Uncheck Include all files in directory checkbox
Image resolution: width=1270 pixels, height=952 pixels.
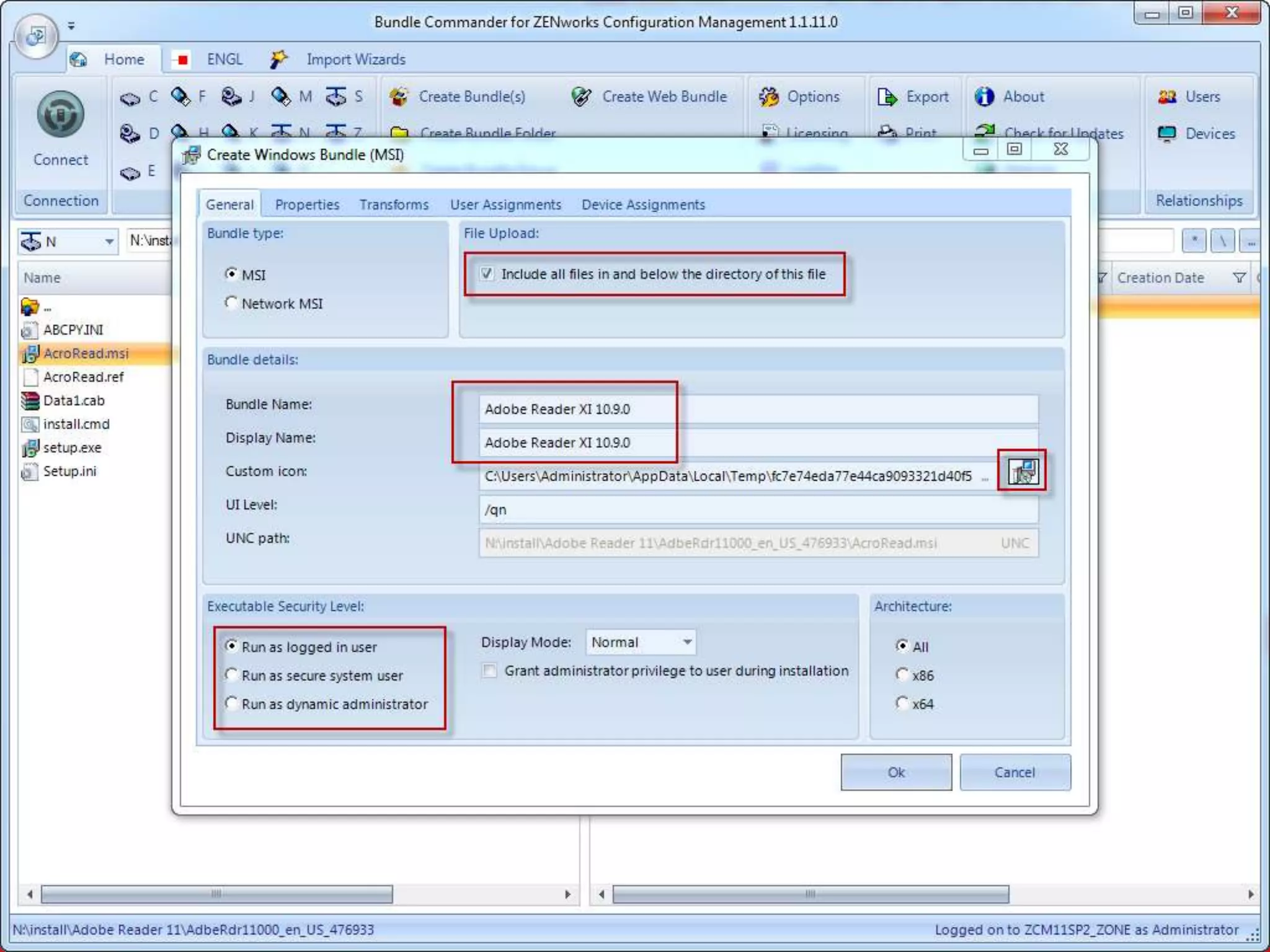487,274
